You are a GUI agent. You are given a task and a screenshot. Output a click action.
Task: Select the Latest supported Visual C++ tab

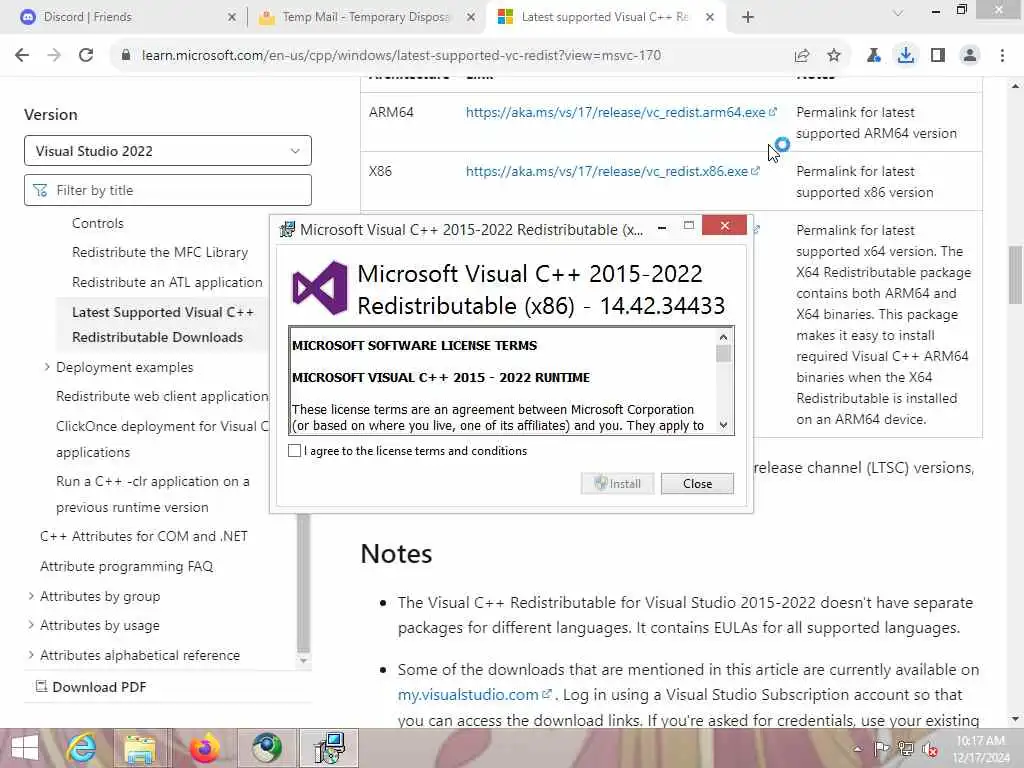pyautogui.click(x=604, y=17)
